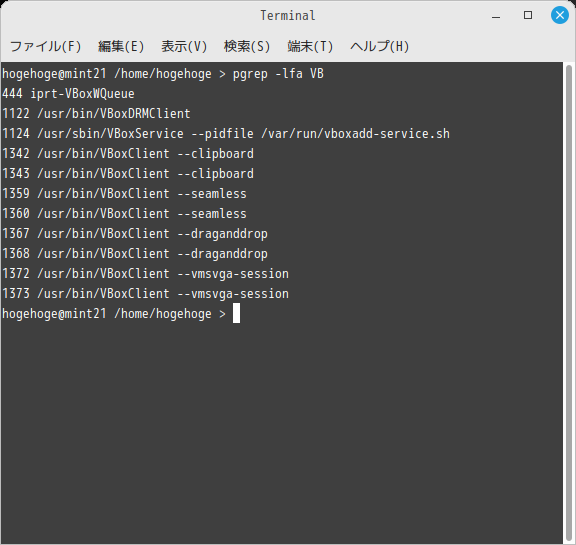Screen dimensions: 576x545
Task: Click the '444 iprt-VBoxWQueue' line
Action: point(68,94)
